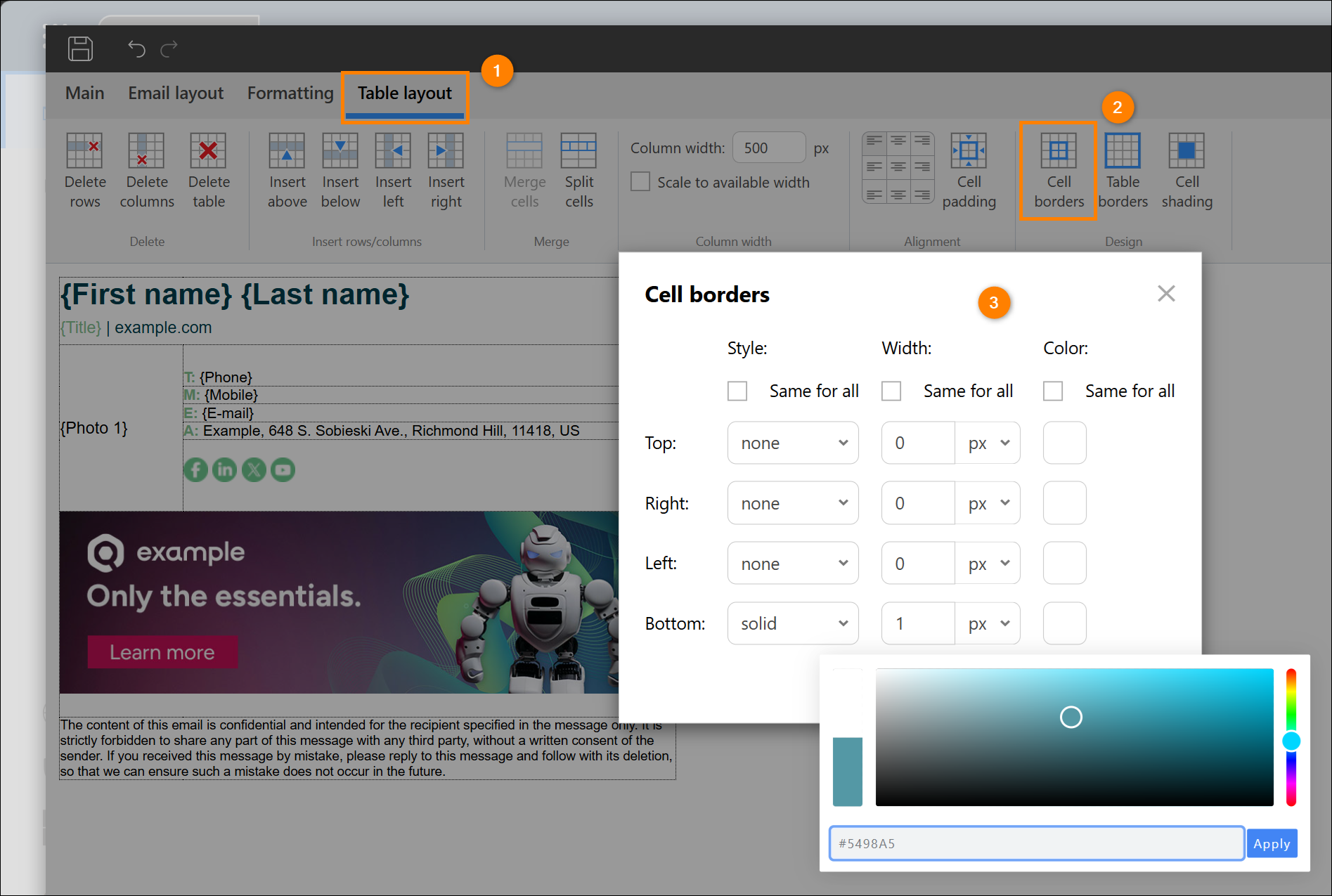Open Cell shading tool

tap(1186, 171)
